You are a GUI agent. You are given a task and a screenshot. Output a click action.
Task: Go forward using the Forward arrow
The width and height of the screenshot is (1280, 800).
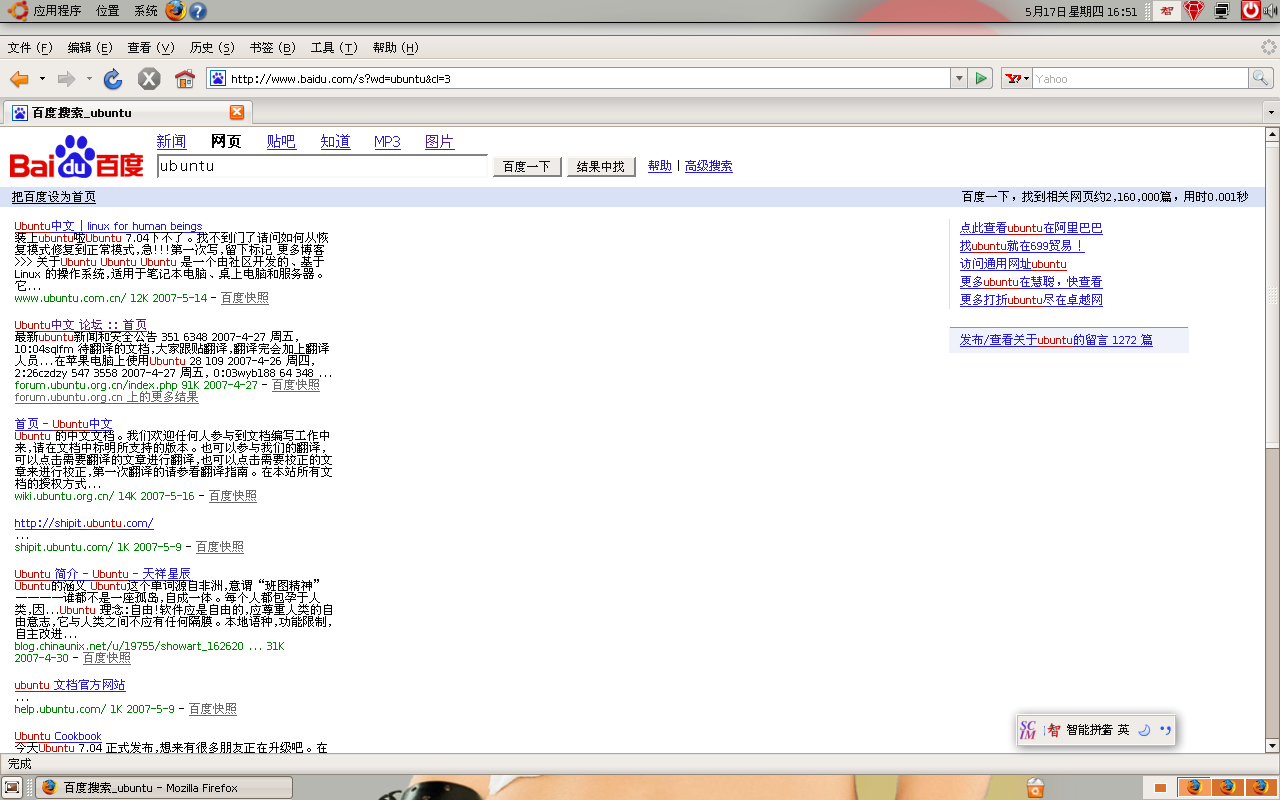point(66,79)
